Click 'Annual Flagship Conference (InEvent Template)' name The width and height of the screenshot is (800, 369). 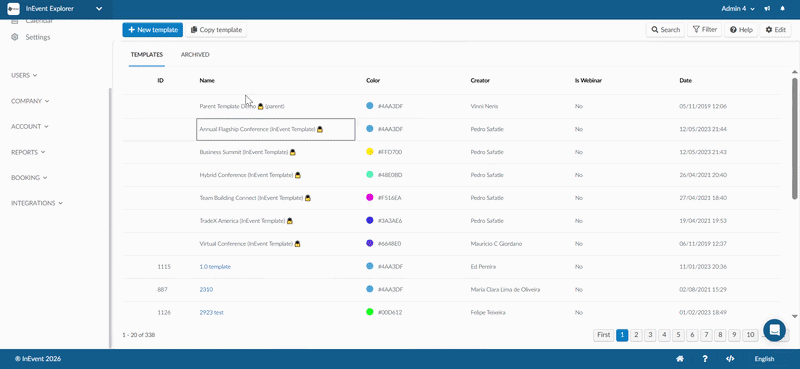[257, 130]
